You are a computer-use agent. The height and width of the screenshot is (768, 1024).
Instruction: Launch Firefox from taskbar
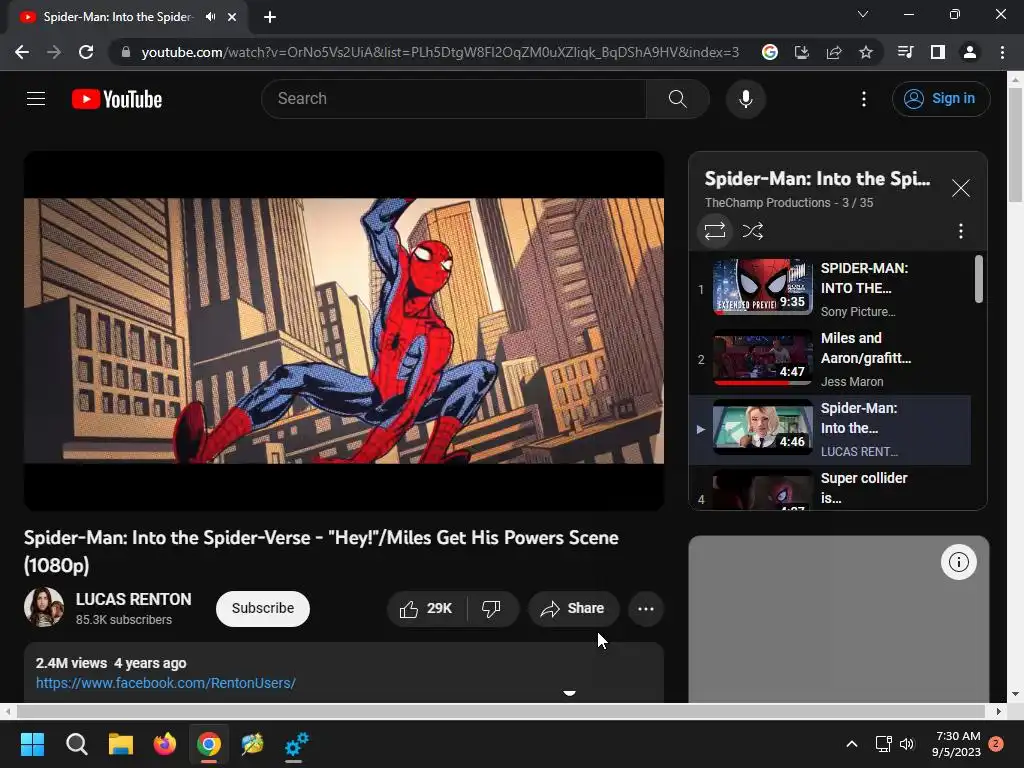coord(165,744)
